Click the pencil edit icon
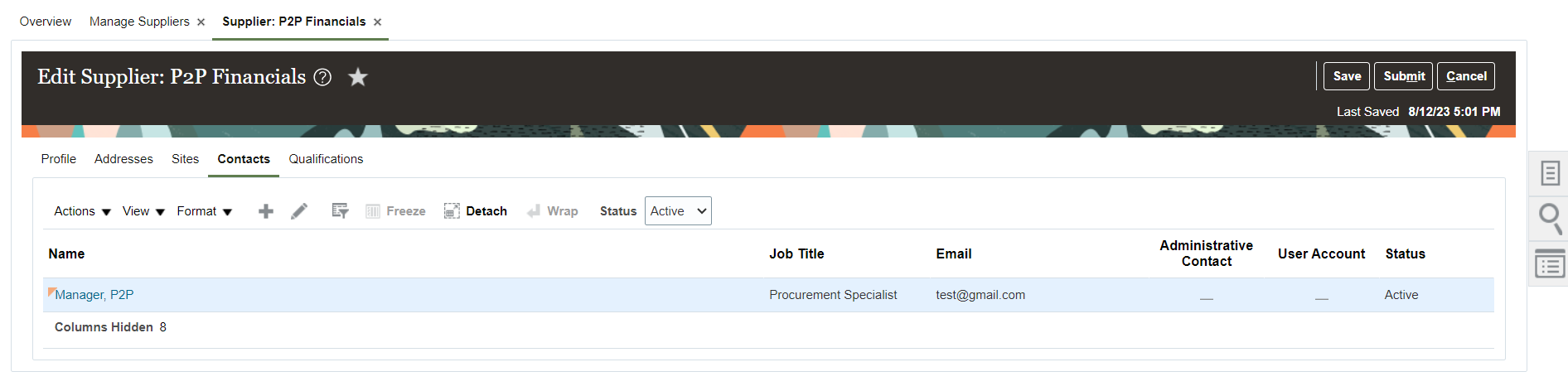Screen dimensions: 1568x391 [x=299, y=211]
